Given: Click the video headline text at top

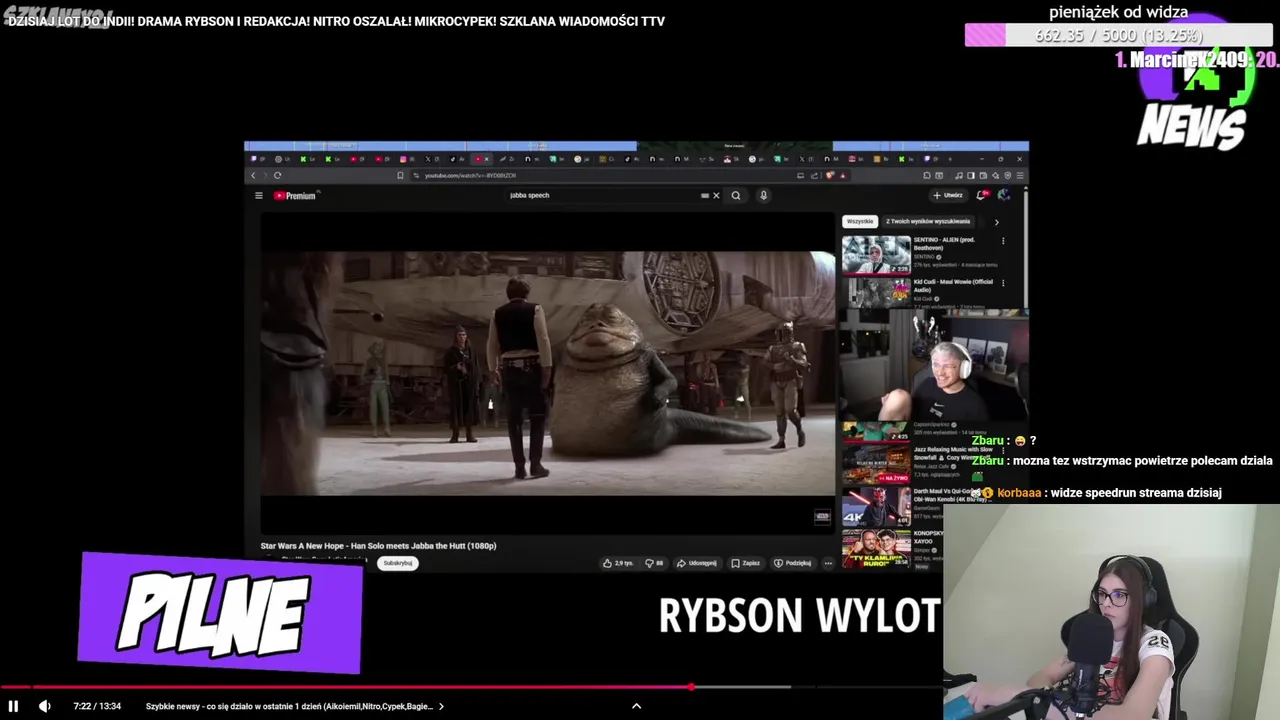Looking at the screenshot, I should pyautogui.click(x=336, y=21).
